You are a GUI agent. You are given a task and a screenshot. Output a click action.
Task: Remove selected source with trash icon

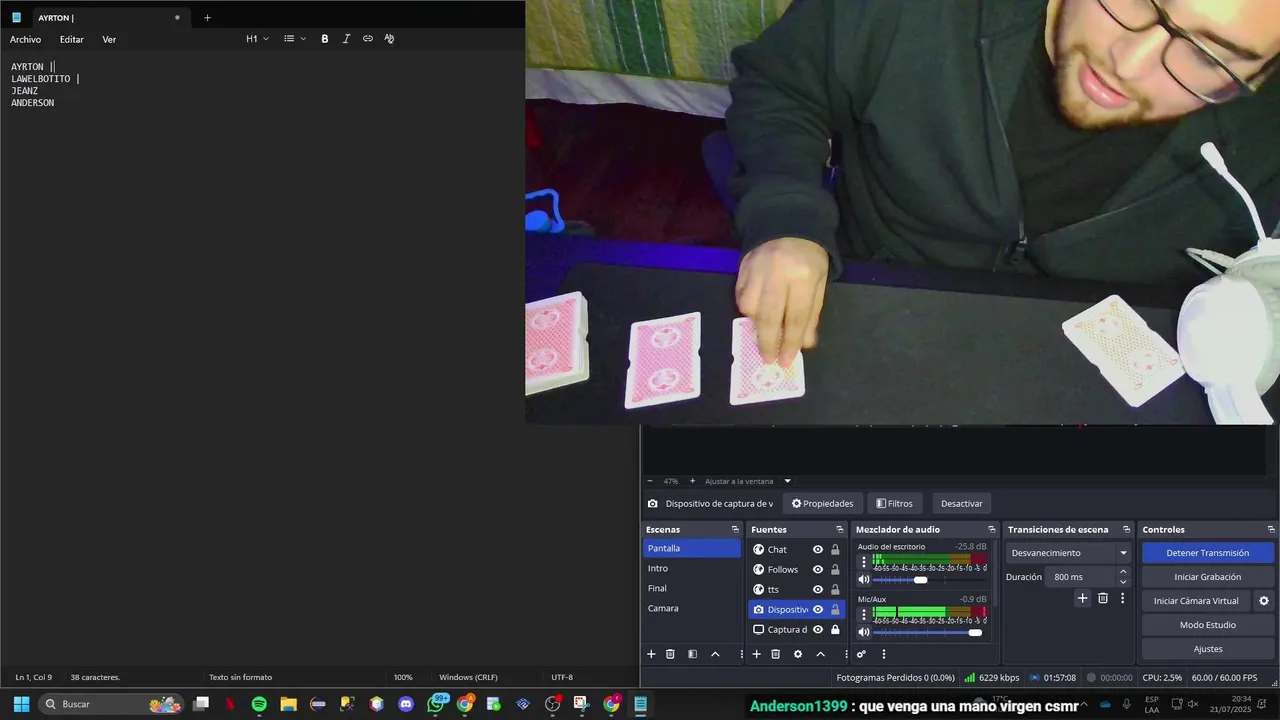point(775,654)
